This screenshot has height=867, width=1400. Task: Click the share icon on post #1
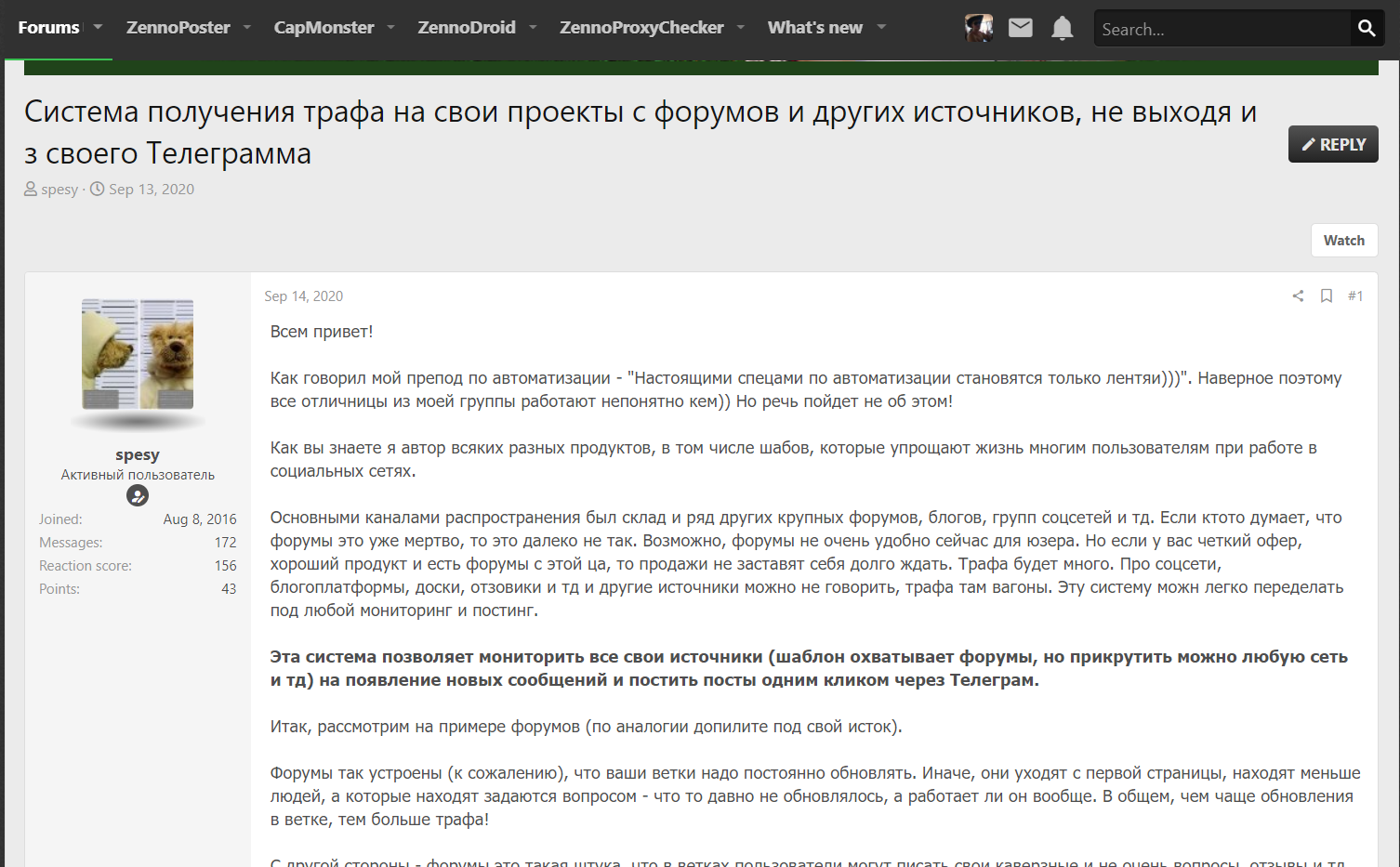pos(1298,296)
